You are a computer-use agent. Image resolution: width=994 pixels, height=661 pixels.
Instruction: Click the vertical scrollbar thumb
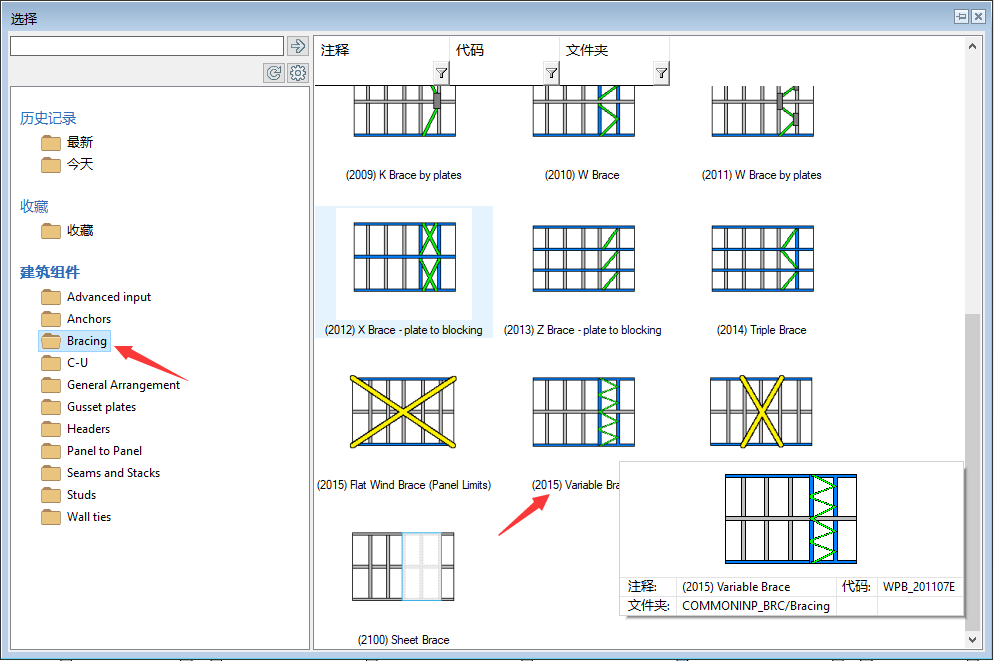tap(972, 472)
